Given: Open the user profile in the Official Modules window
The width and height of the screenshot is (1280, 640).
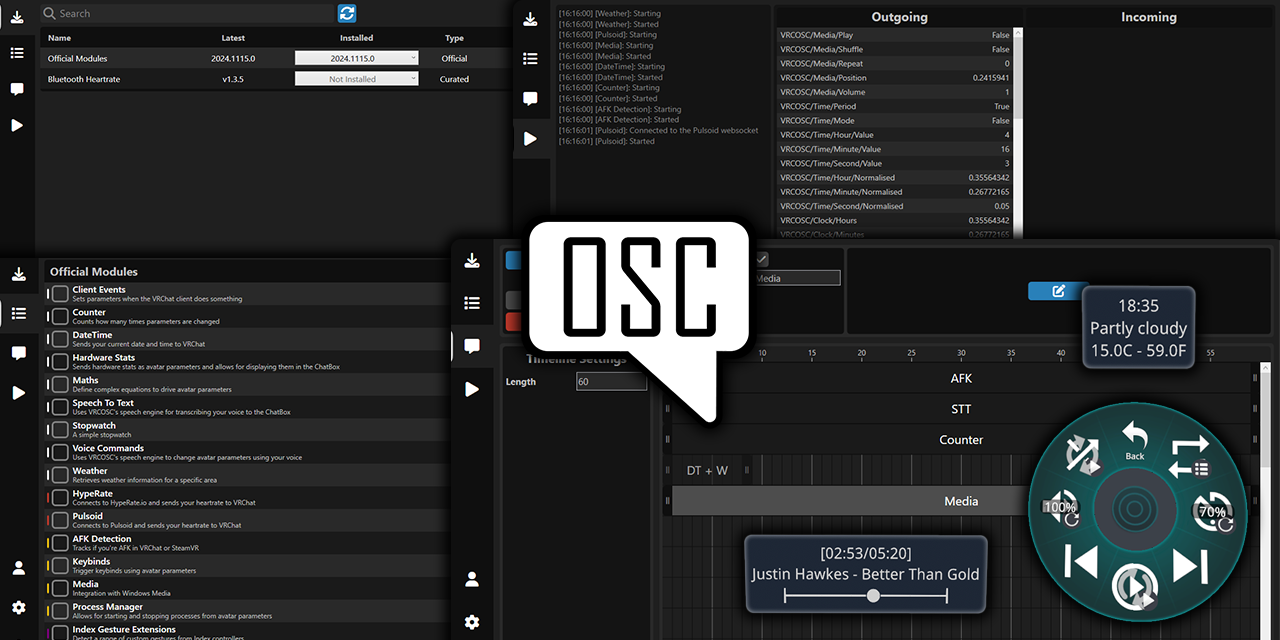Looking at the screenshot, I should coord(18,568).
